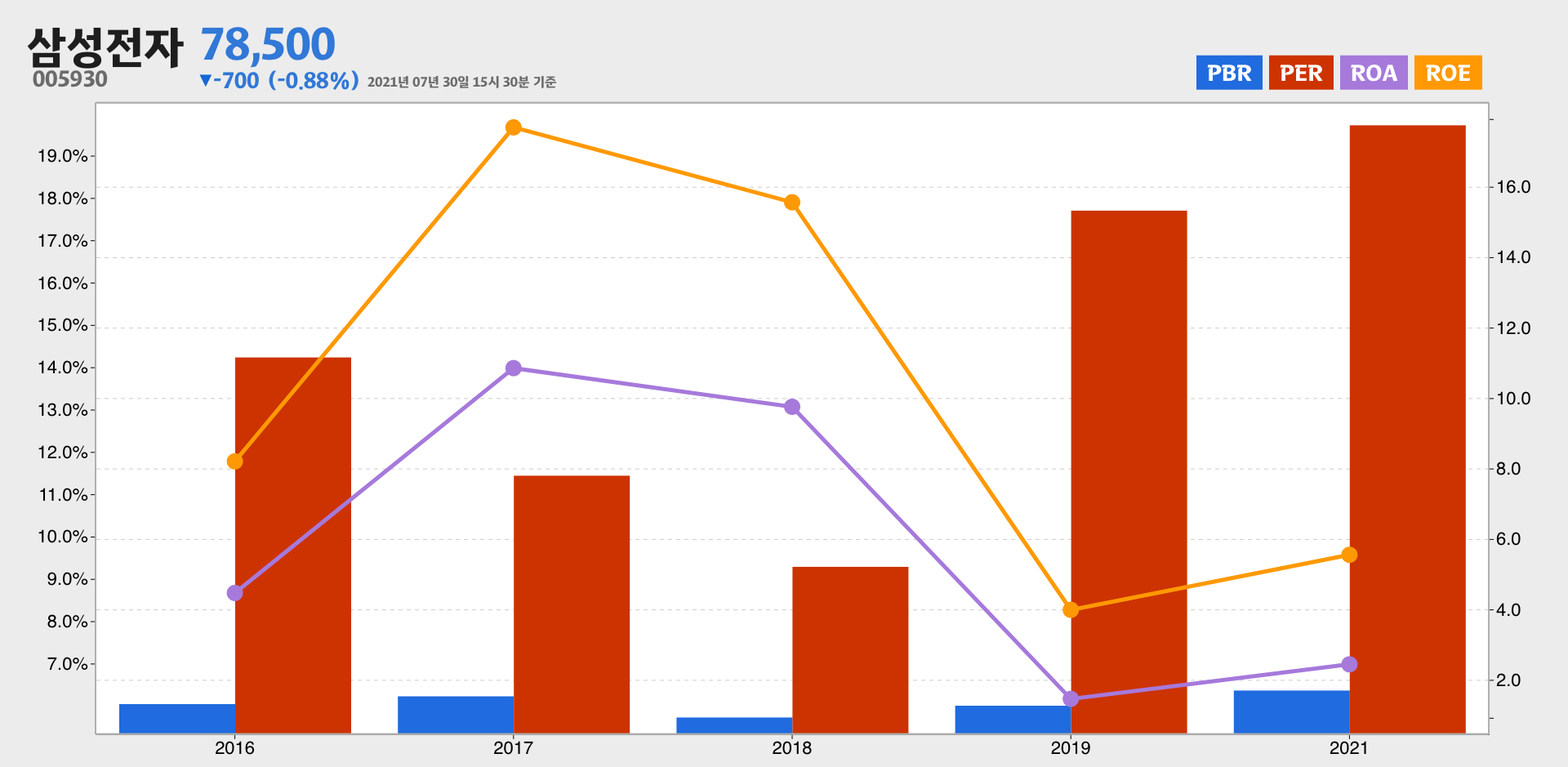The width and height of the screenshot is (1568, 767).
Task: Click the 삼성전자 stock name title
Action: pos(105,47)
